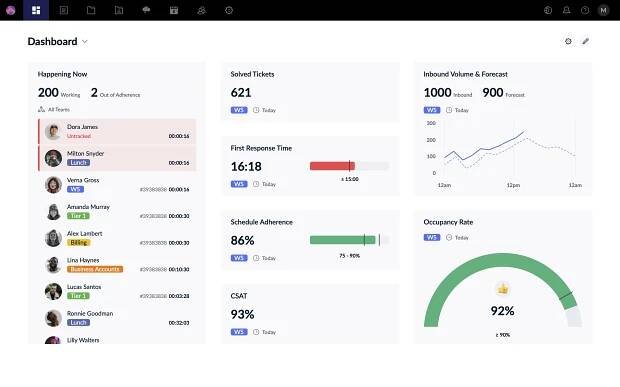Click the 900 Forecast value
620x387 pixels.
[x=503, y=93]
